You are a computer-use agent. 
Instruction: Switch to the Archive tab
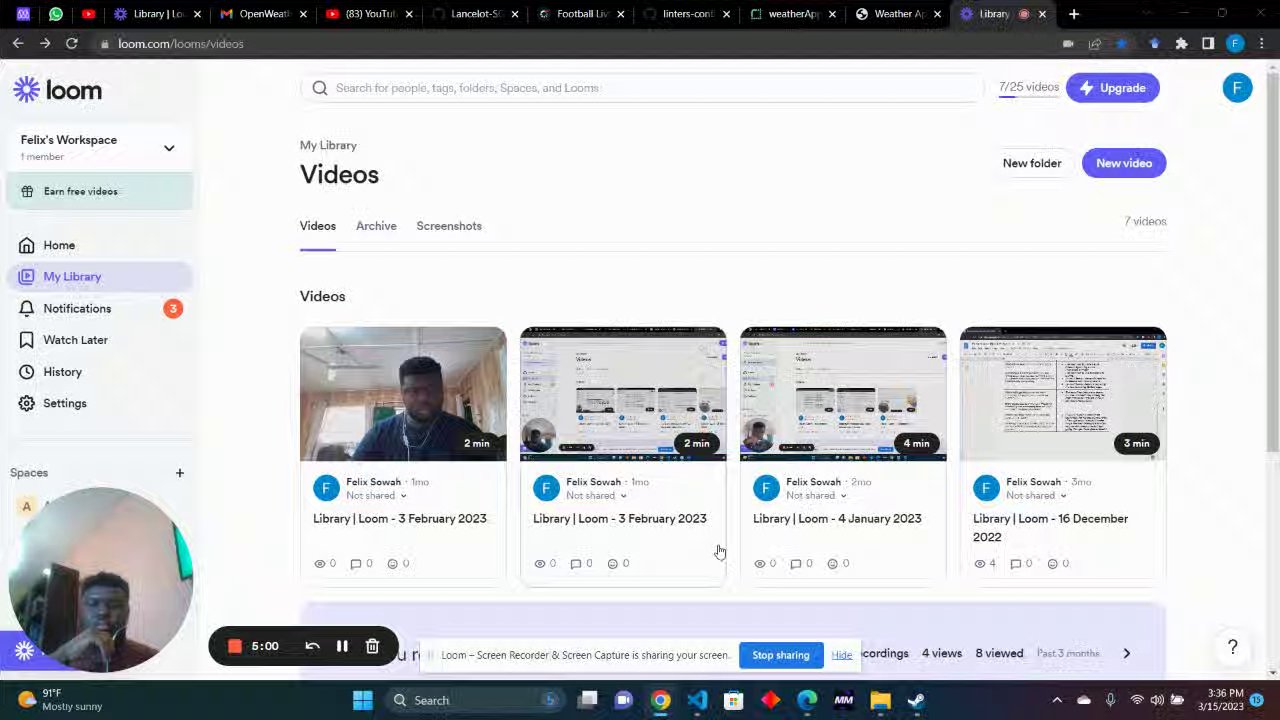point(376,226)
